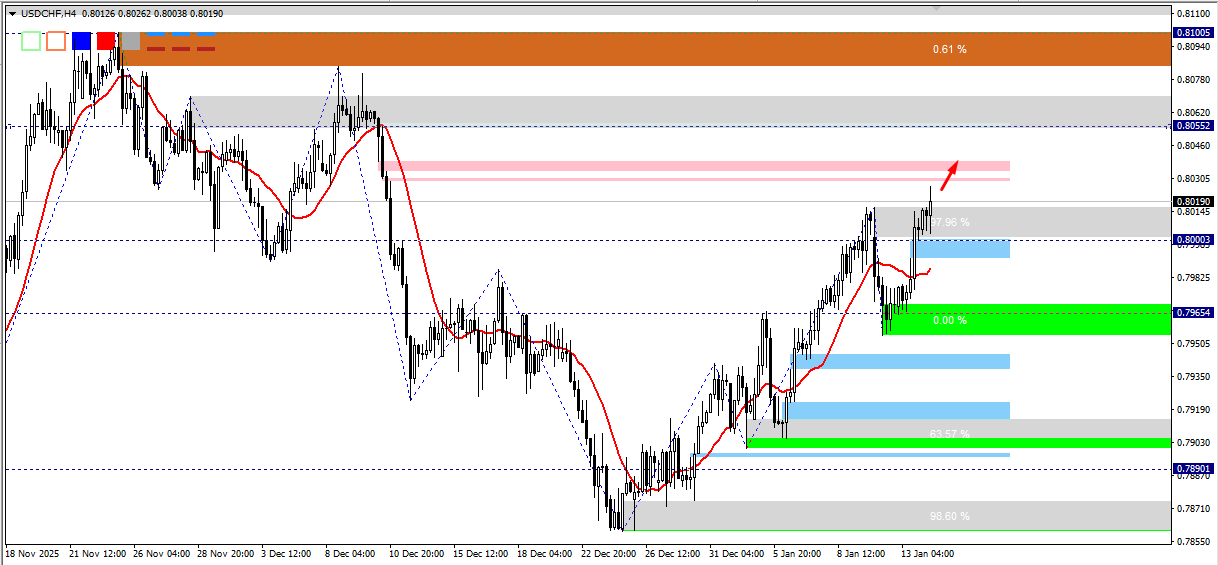1218x565 pixels.
Task: Click the 0.80552 price level label
Action: point(1194,126)
